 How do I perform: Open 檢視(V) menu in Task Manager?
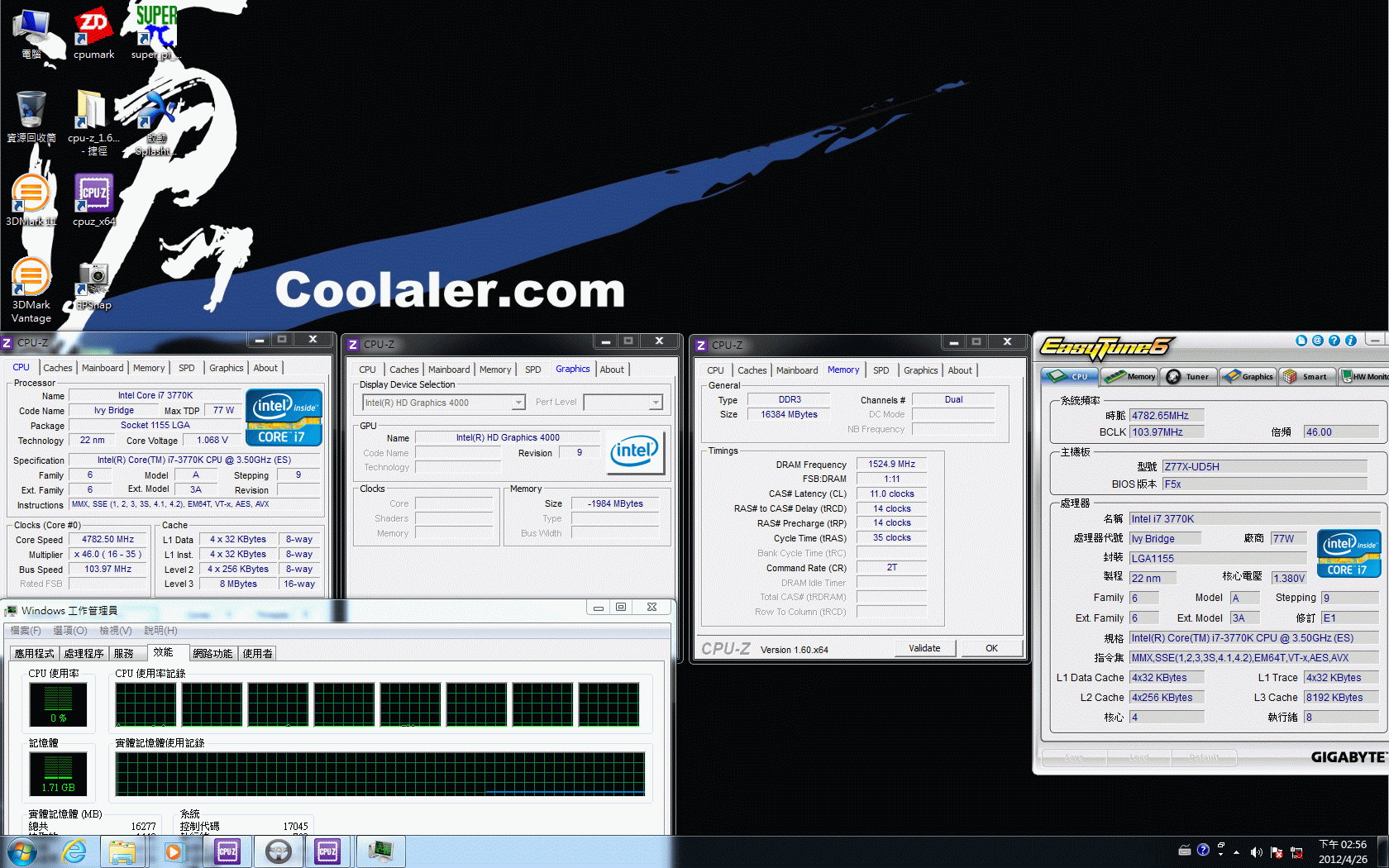(x=116, y=631)
